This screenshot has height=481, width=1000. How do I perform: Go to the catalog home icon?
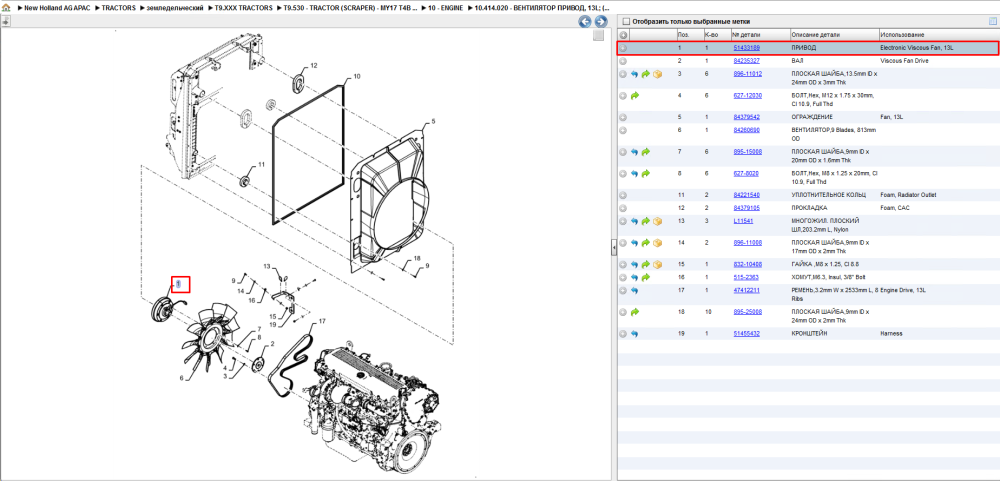click(x=6, y=8)
